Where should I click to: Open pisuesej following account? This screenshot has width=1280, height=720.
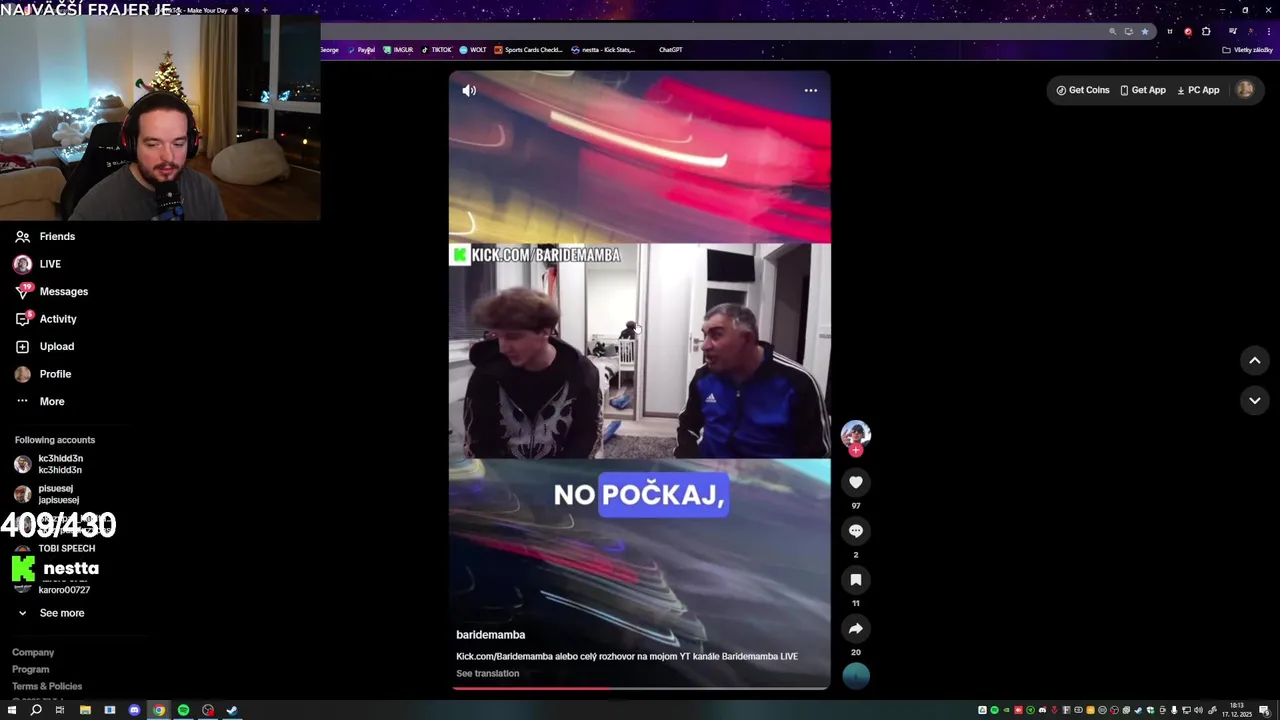[47, 494]
